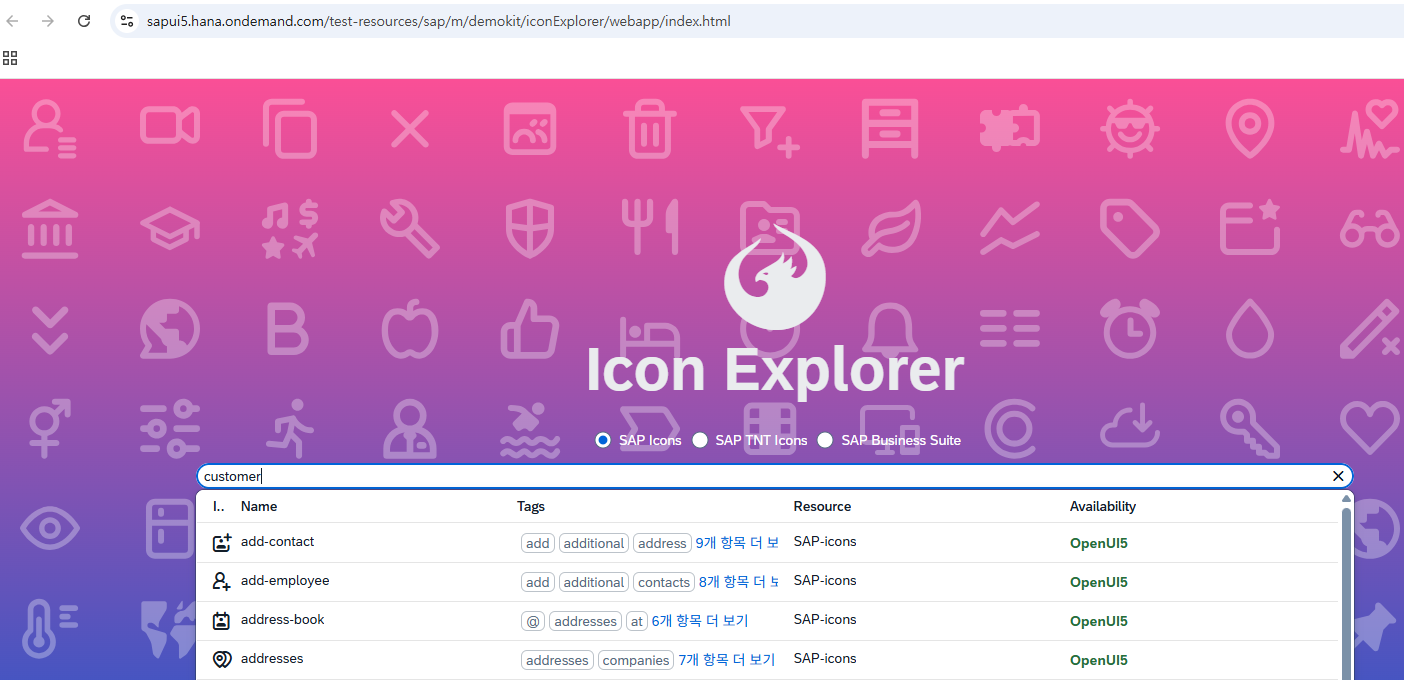Click the Availability column header
The height and width of the screenshot is (680, 1404).
pos(1103,506)
